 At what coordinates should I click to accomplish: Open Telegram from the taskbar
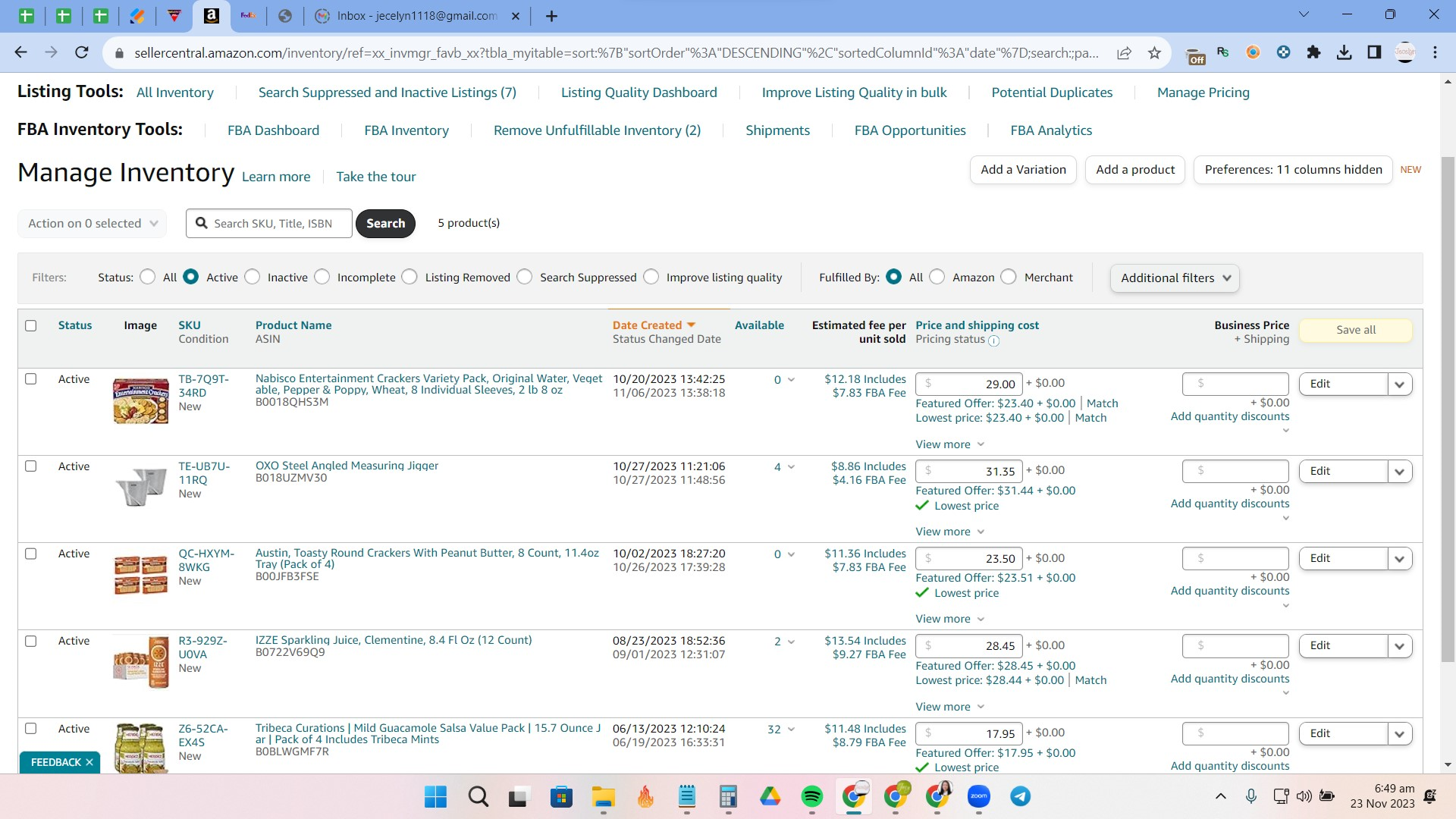(1021, 796)
